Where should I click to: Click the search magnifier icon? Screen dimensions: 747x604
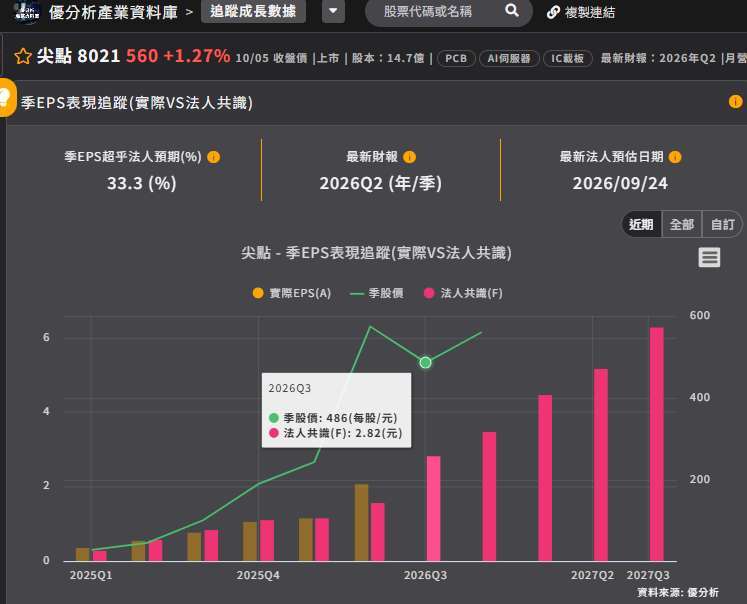point(512,10)
